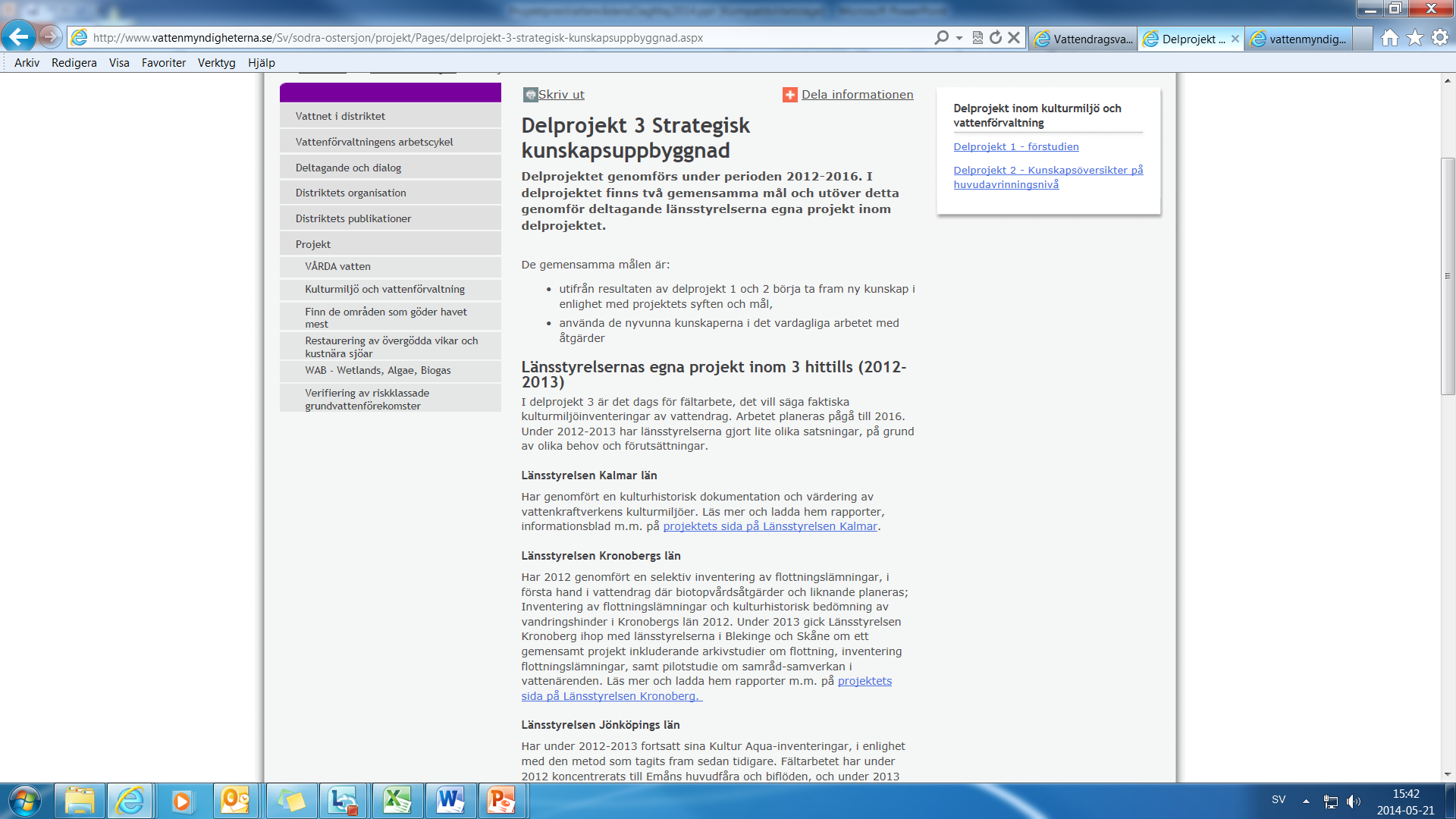Open projektets sida på Länsstyrelsen Kalmar link
Image resolution: width=1456 pixels, height=819 pixels.
coord(770,526)
